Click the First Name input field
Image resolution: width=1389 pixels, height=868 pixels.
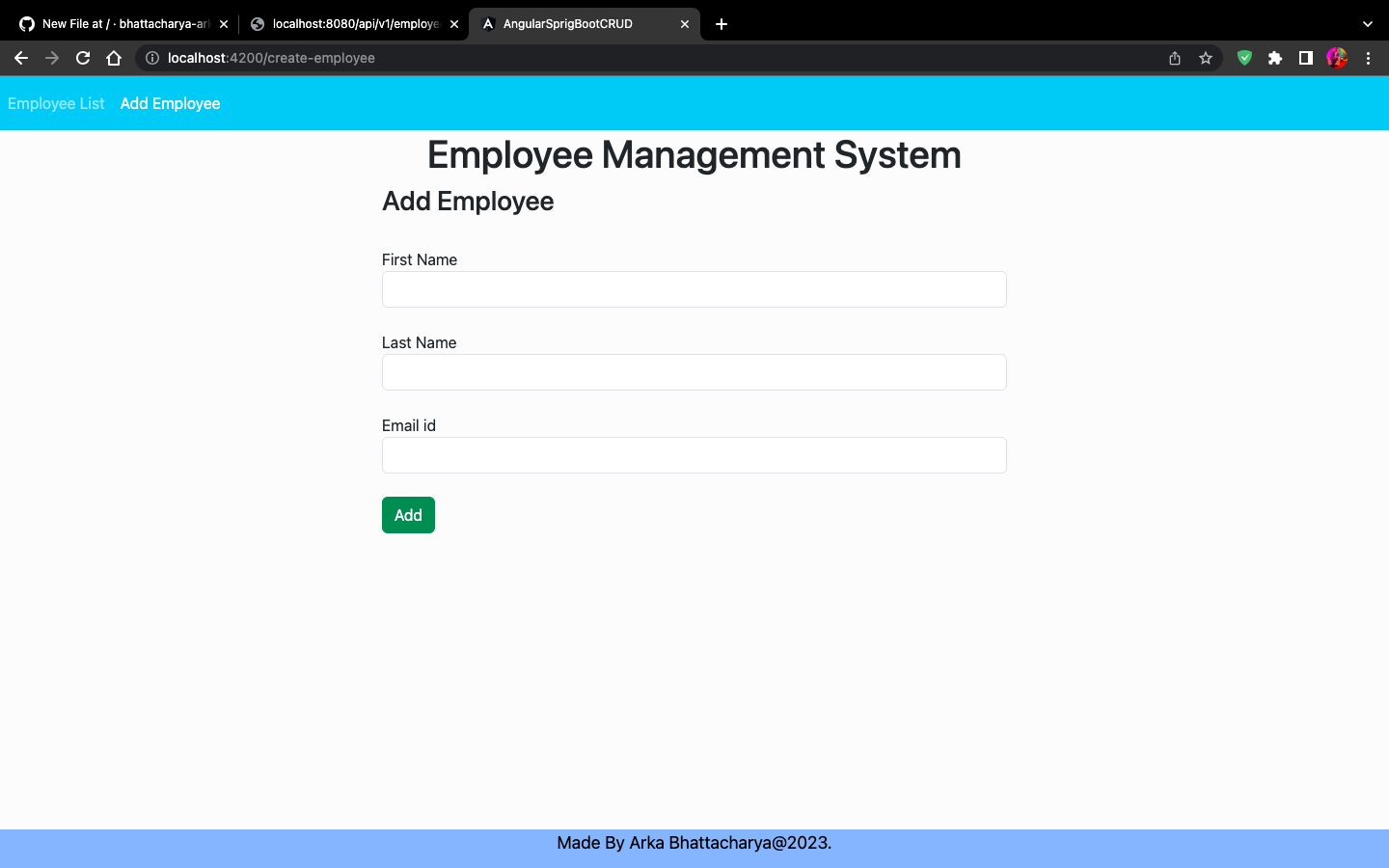click(x=694, y=289)
